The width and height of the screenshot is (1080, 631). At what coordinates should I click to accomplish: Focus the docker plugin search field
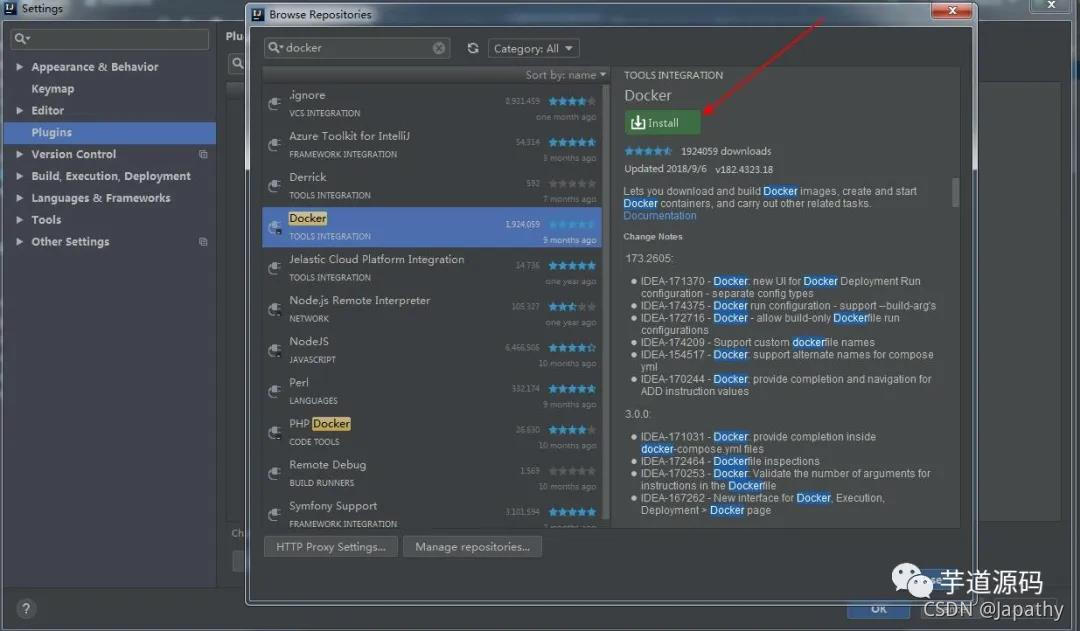pos(358,48)
